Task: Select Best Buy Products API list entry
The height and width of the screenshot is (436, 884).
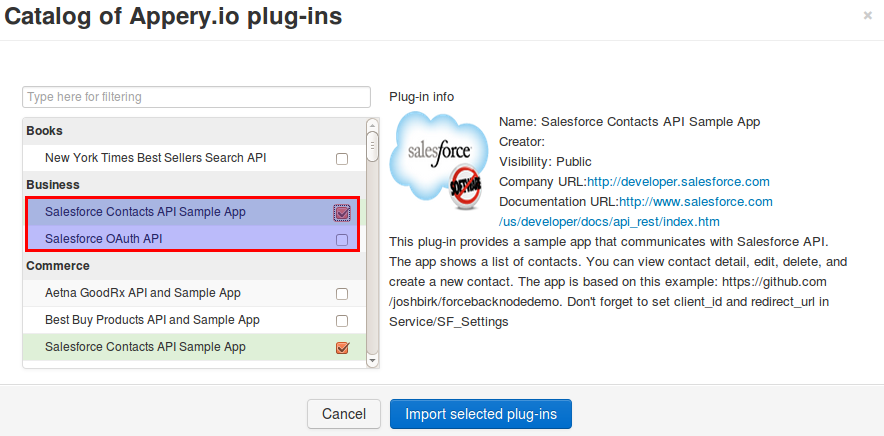Action: point(194,320)
